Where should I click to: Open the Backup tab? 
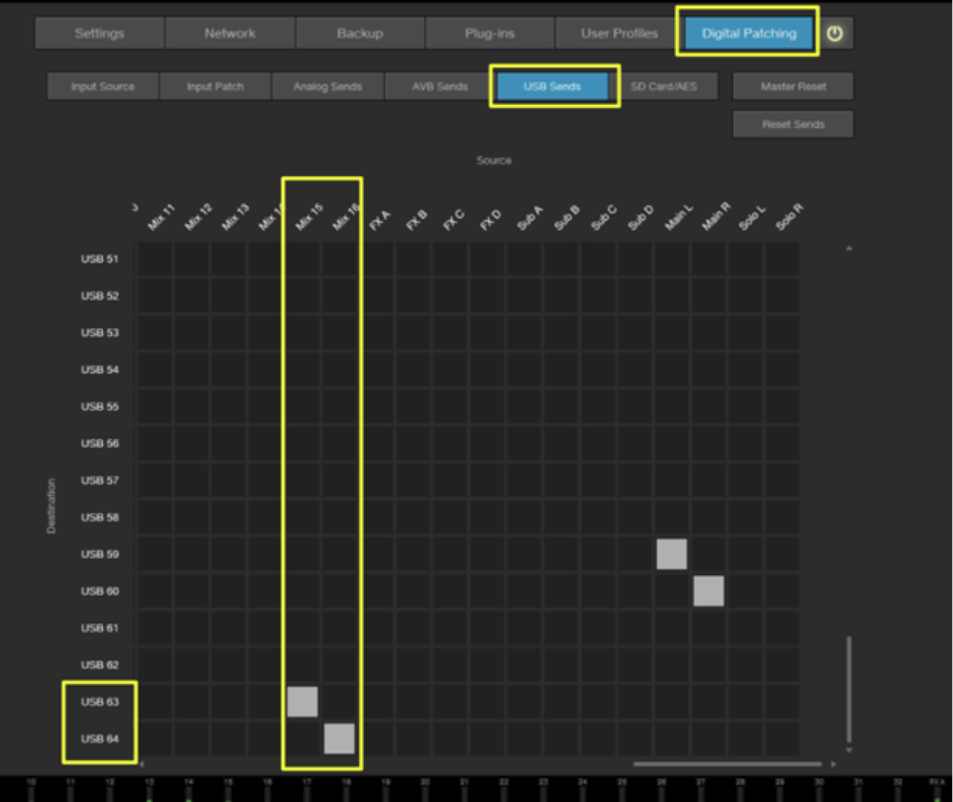click(x=360, y=33)
